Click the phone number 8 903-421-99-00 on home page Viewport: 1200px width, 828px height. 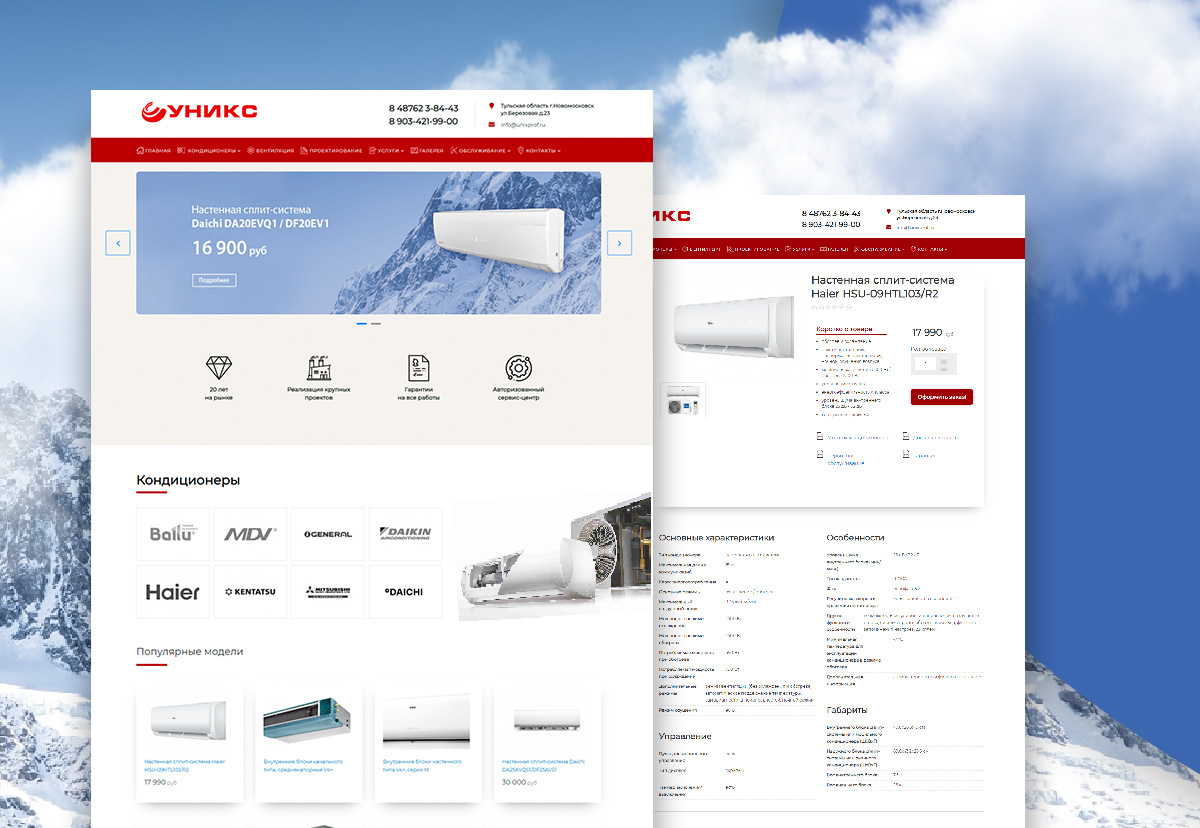coord(423,121)
